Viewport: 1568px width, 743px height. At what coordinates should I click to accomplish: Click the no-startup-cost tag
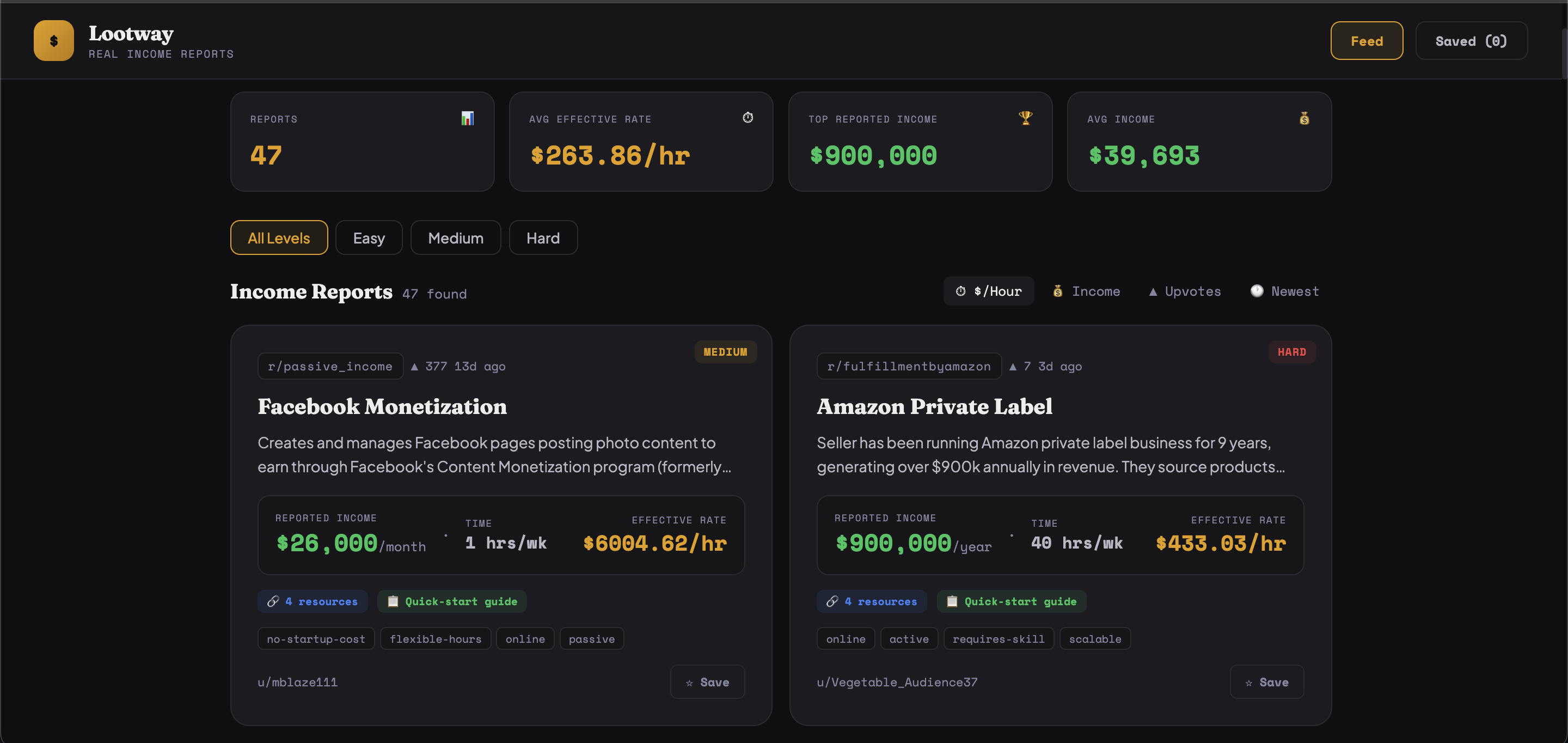[316, 638]
